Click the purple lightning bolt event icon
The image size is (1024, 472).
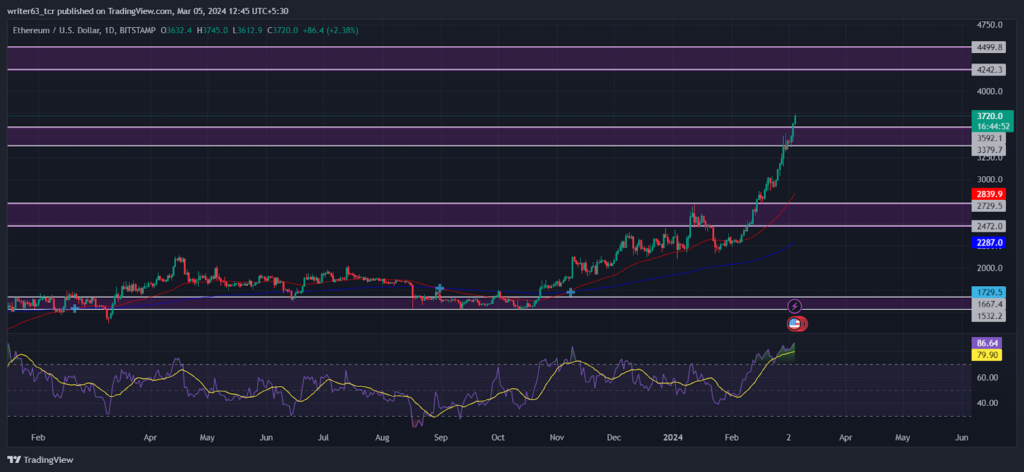pos(795,306)
